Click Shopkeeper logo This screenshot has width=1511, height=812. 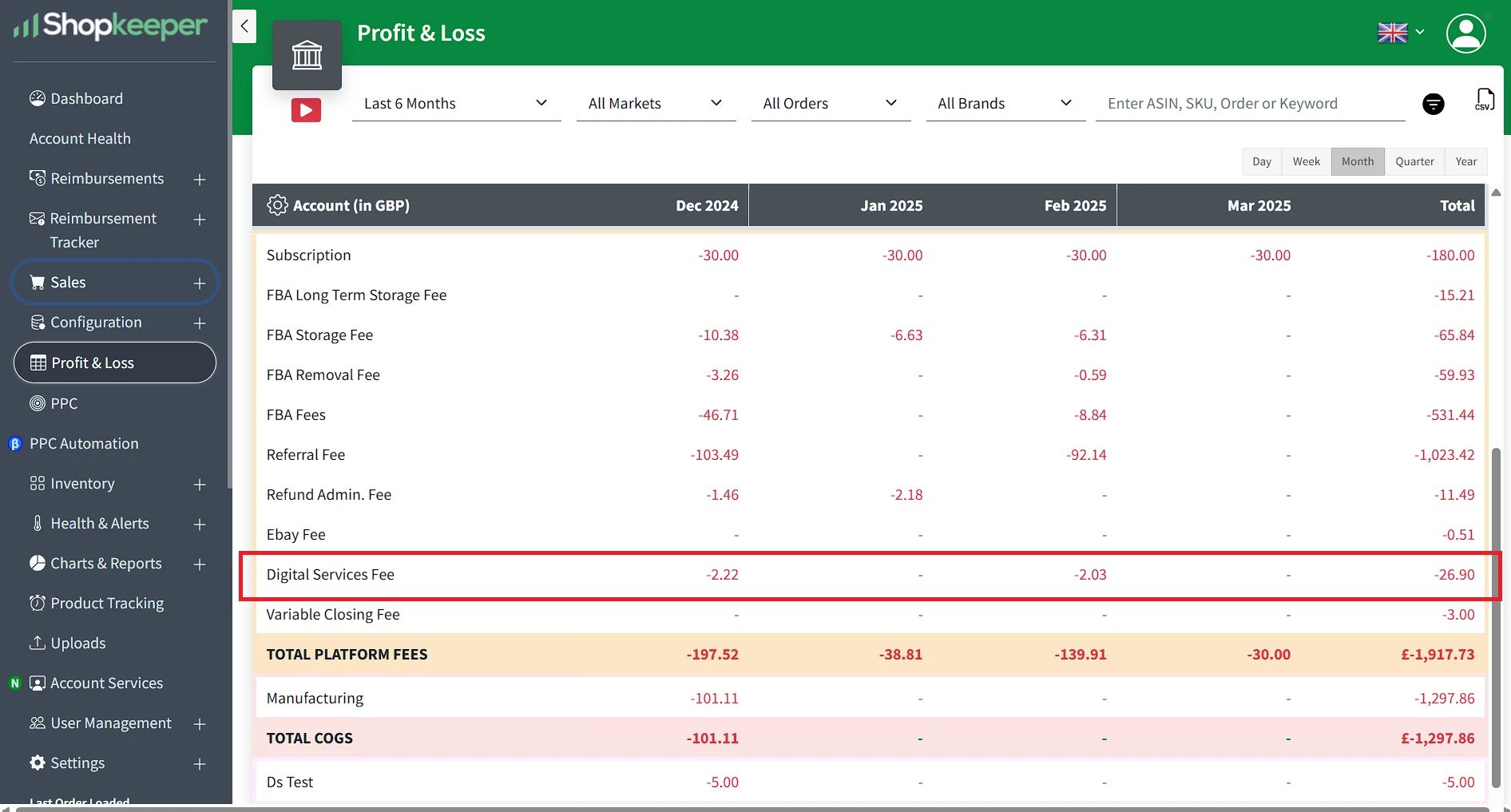(x=111, y=26)
